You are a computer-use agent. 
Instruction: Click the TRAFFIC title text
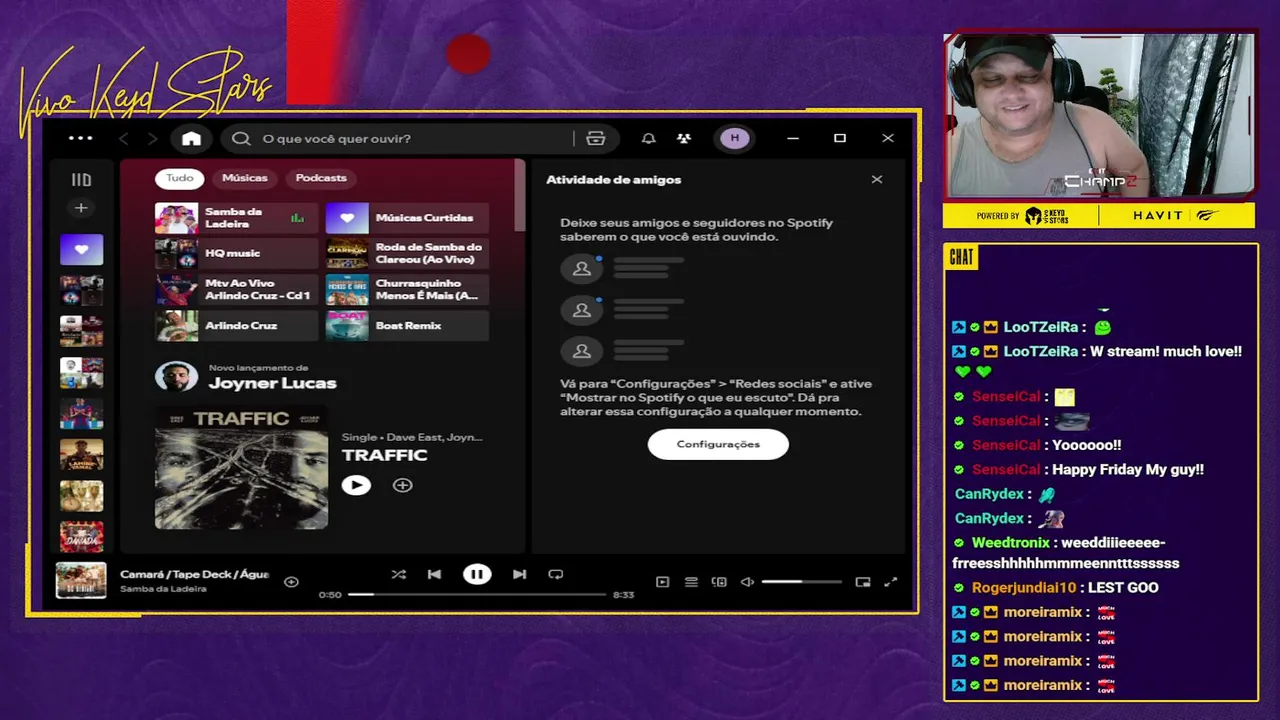(384, 455)
